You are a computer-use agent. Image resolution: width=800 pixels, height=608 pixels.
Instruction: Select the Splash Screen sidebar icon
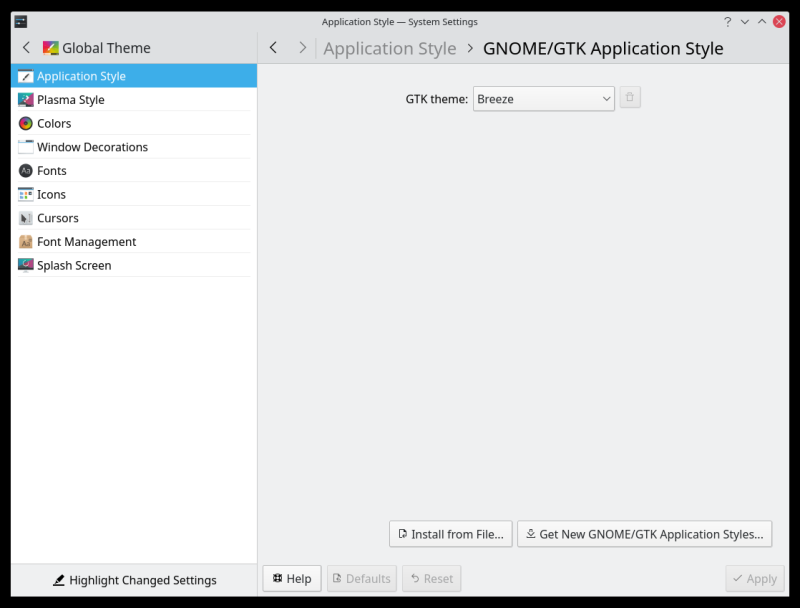(x=24, y=265)
